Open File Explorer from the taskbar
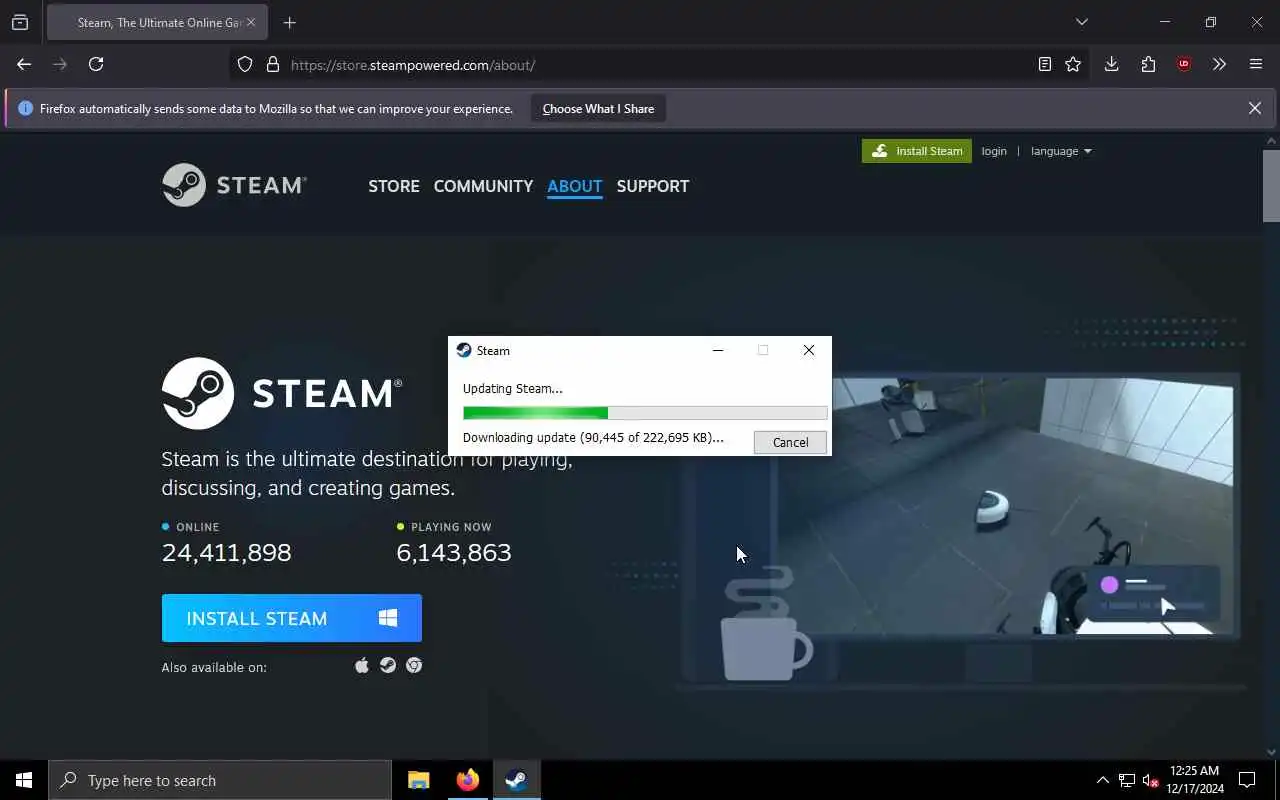The width and height of the screenshot is (1280, 800). tap(419, 780)
